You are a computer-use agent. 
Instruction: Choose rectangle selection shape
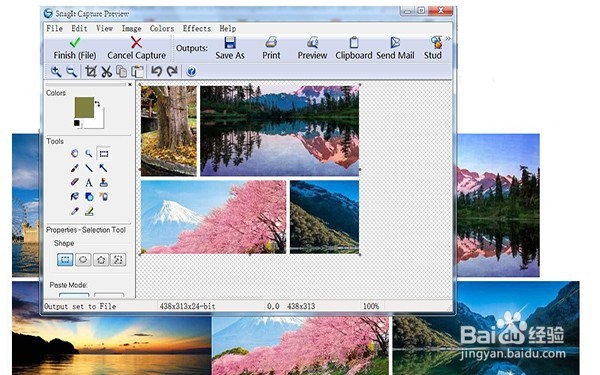(x=65, y=260)
